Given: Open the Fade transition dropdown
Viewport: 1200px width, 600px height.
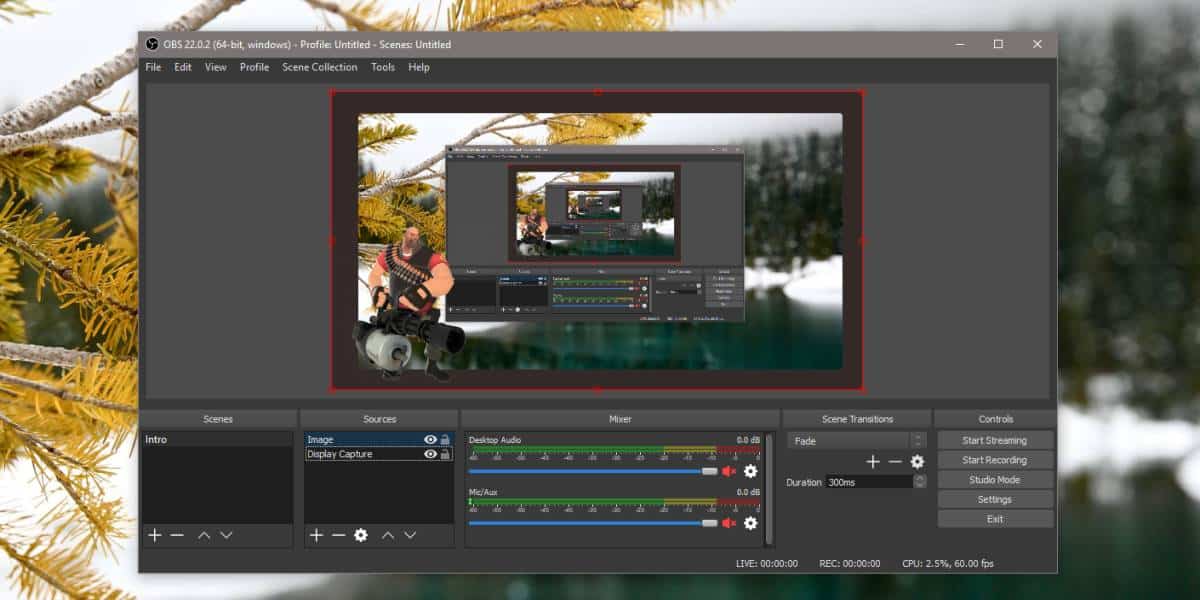Looking at the screenshot, I should click(x=857, y=441).
